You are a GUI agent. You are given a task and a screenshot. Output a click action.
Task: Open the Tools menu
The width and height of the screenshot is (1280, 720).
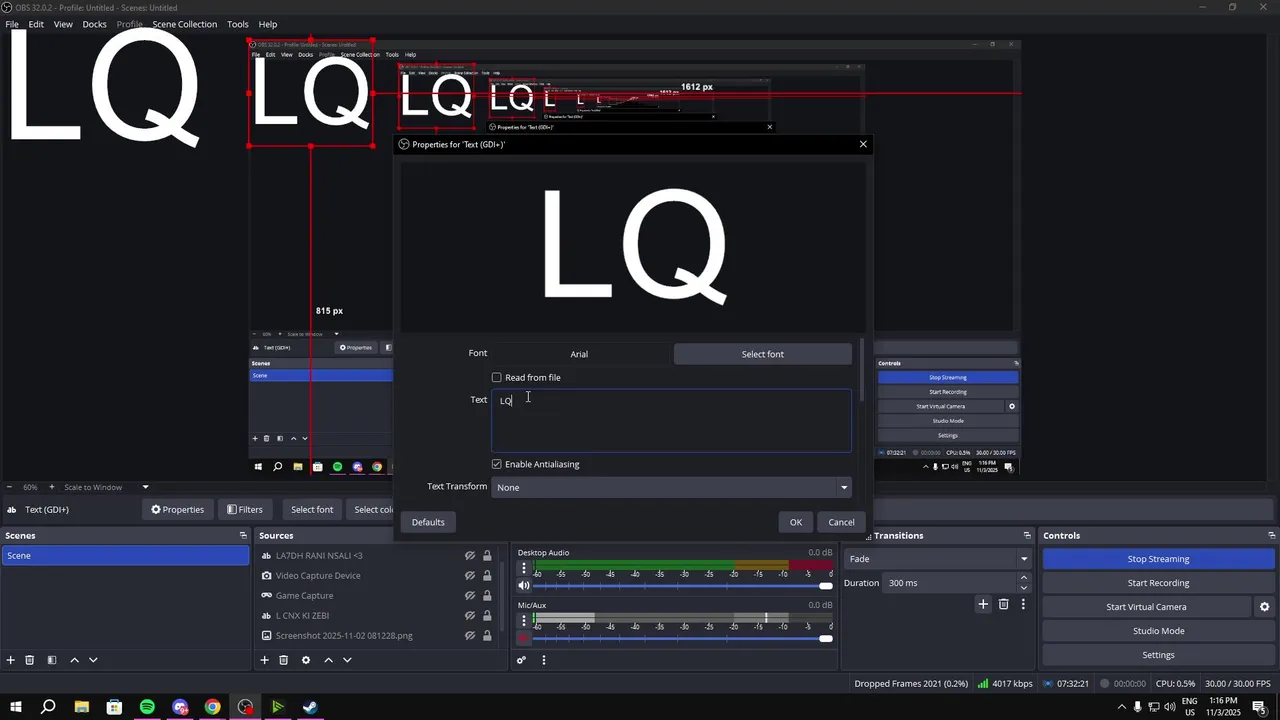(x=238, y=24)
